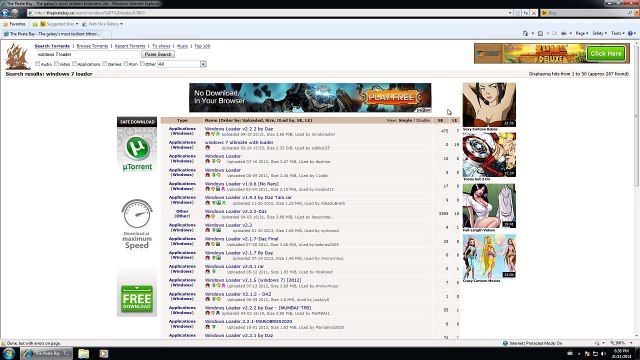Click the Add to Favorites Bar icon
This screenshot has height=360, width=640.
pos(35,24)
